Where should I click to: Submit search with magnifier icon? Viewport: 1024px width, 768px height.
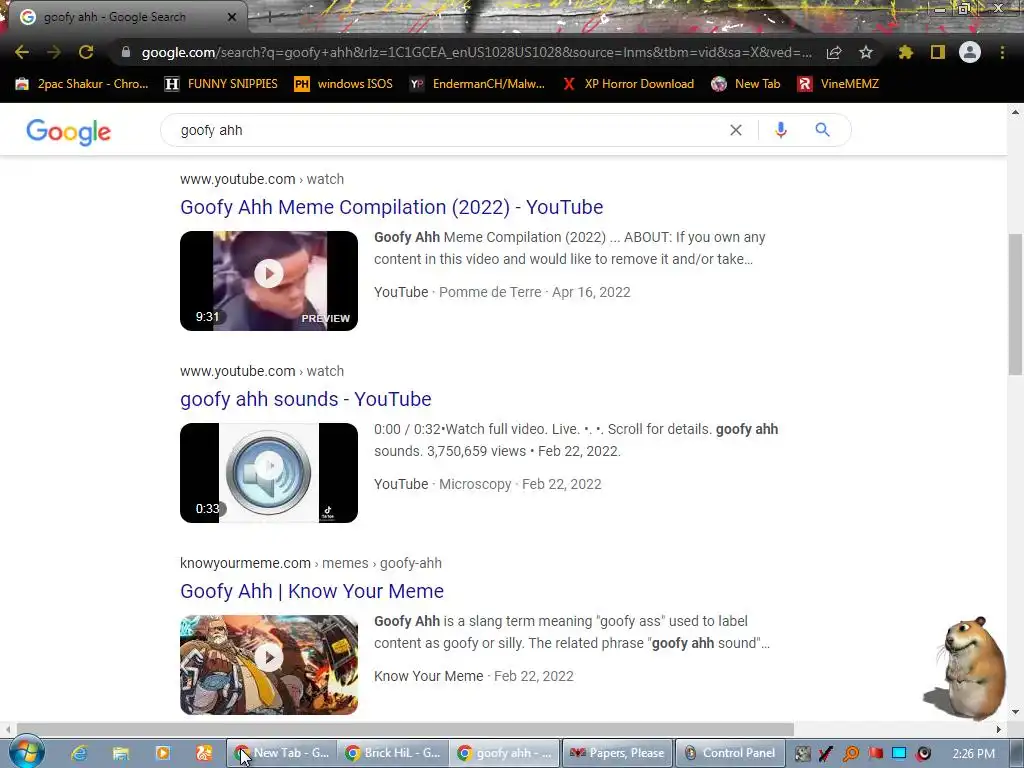tap(822, 130)
